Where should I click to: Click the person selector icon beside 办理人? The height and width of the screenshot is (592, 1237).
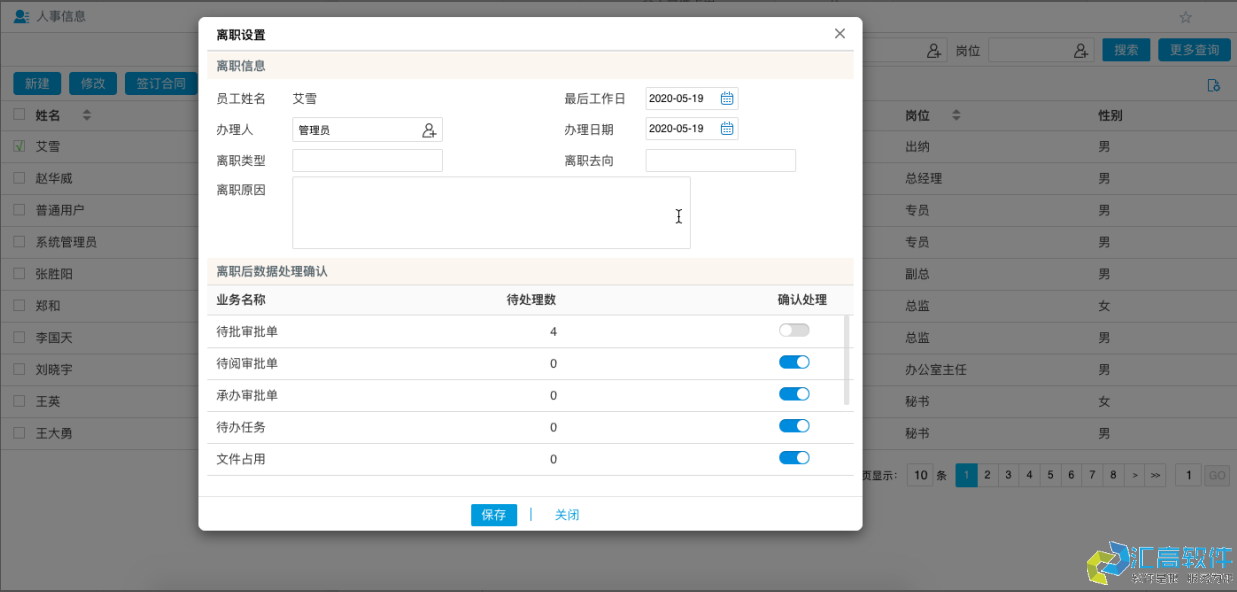click(x=429, y=129)
